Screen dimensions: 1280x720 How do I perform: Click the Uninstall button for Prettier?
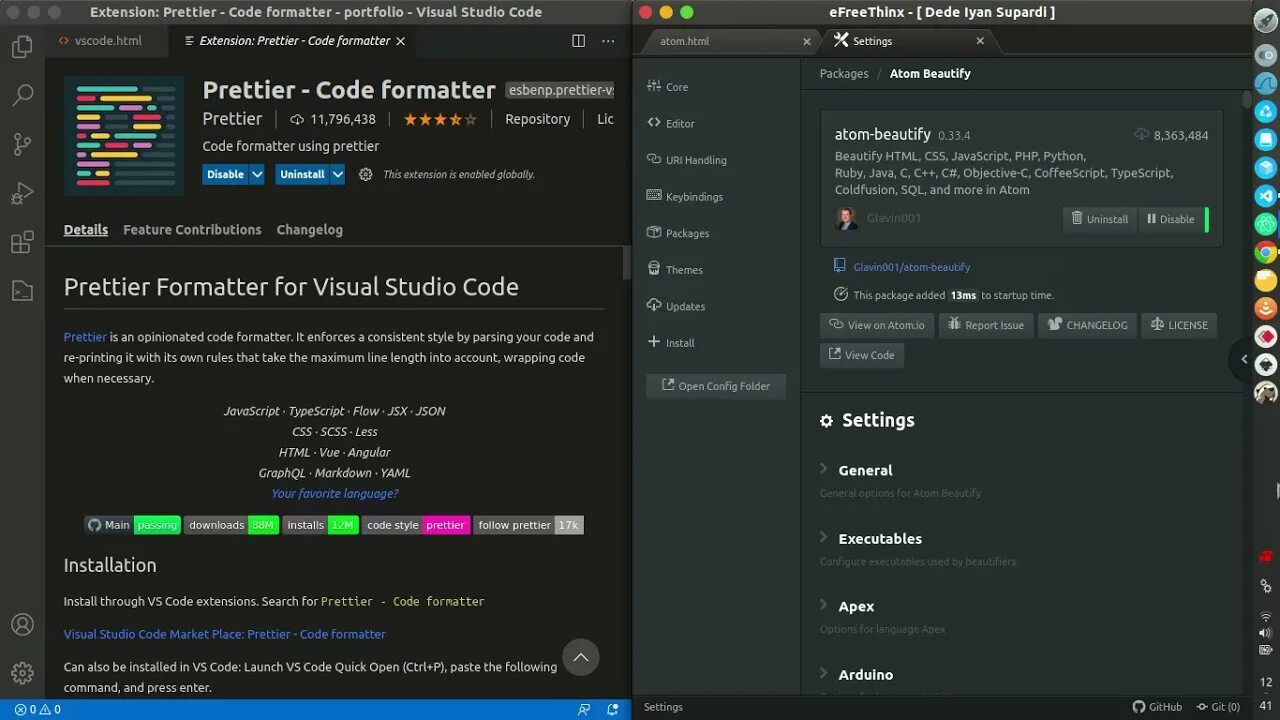point(303,174)
